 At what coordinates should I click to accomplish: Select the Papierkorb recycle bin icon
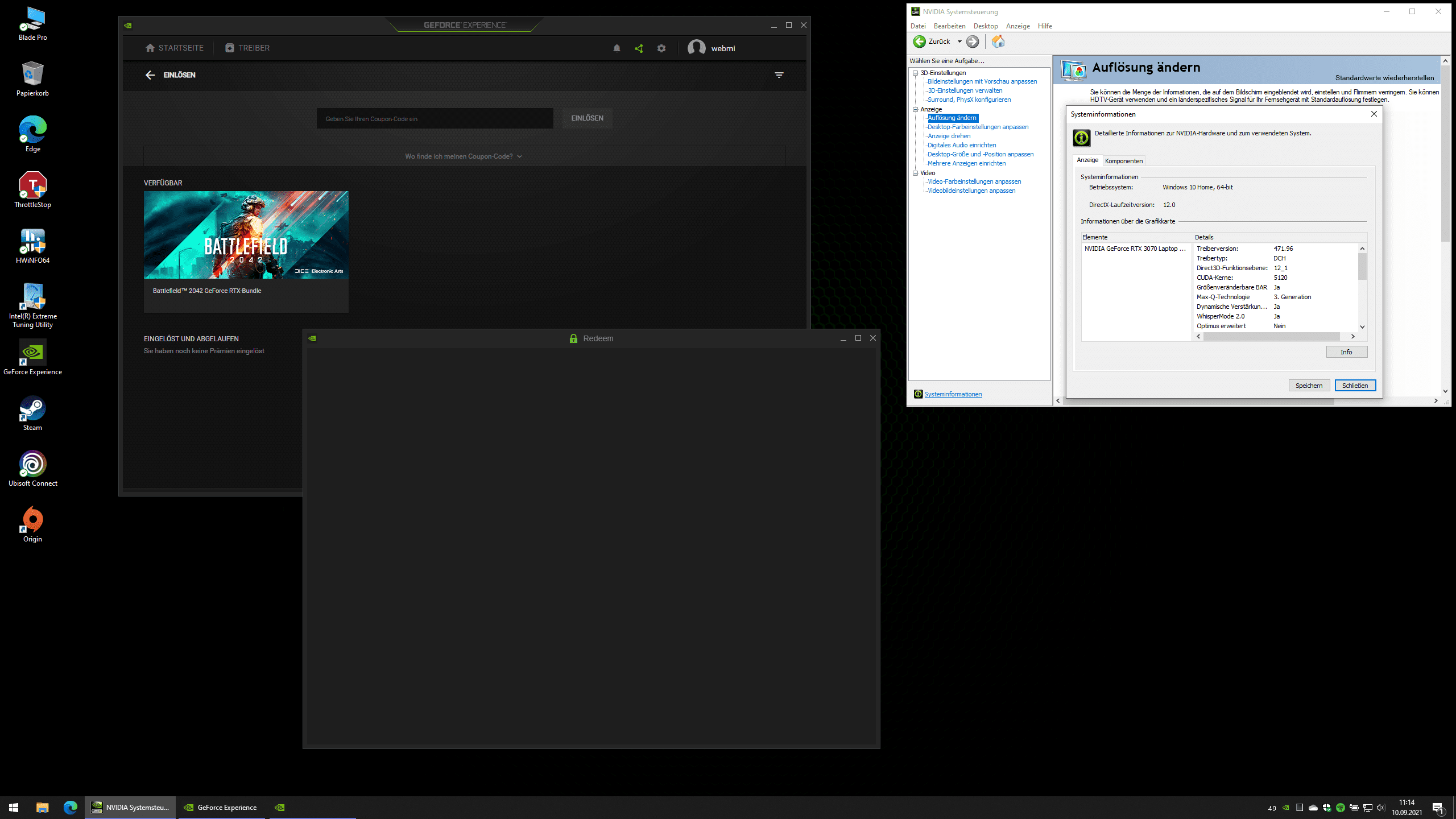tap(32, 79)
